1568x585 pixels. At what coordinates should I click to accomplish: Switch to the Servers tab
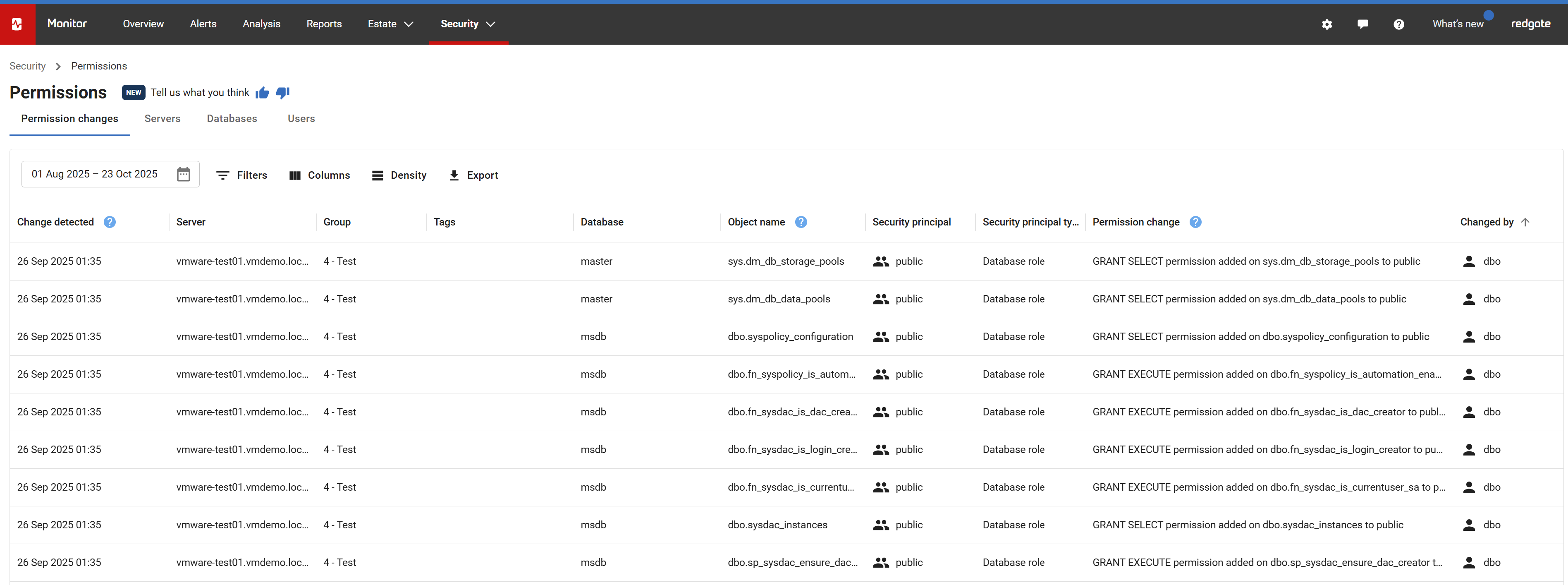[x=163, y=119]
